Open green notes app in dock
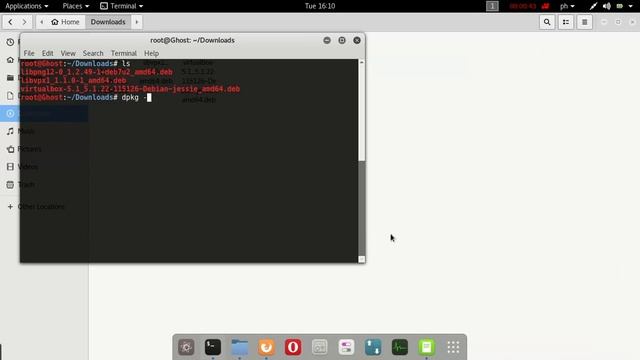This screenshot has height=360, width=640. click(427, 347)
